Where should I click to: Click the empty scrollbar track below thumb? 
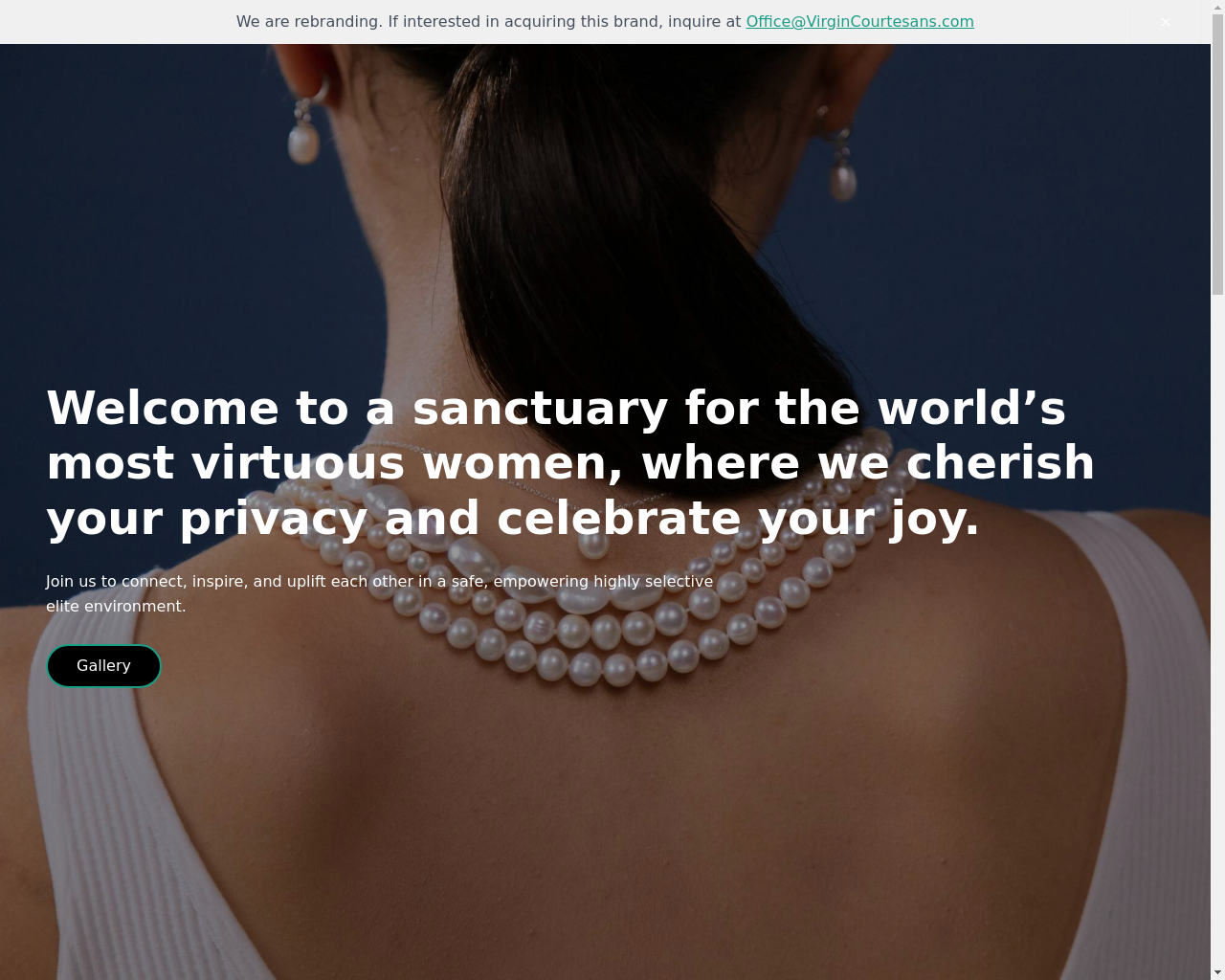coord(1217,632)
